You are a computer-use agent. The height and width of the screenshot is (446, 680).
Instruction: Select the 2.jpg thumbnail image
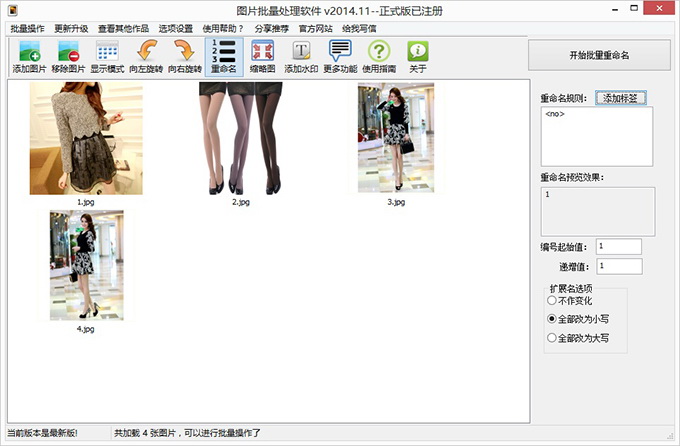click(240, 139)
